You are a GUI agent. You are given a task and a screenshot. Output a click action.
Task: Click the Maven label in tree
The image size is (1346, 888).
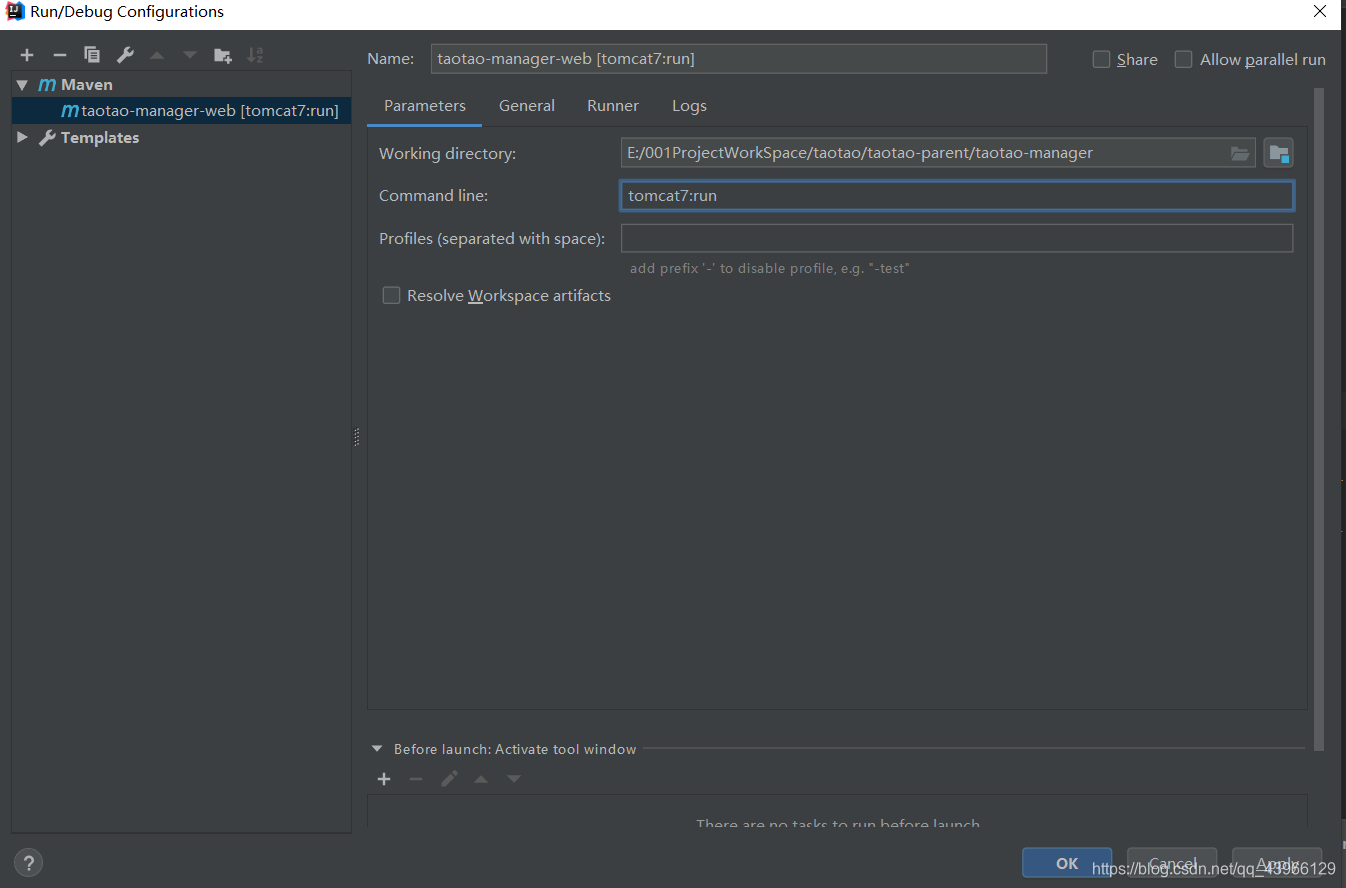(x=87, y=85)
